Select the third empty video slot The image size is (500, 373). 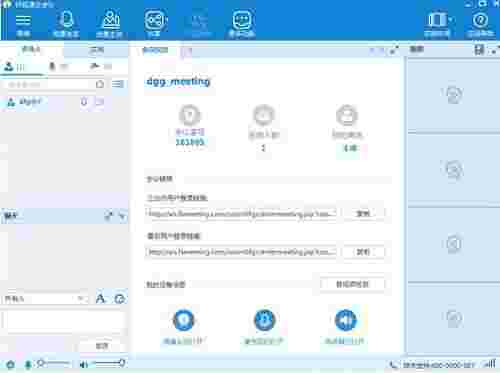(x=454, y=243)
